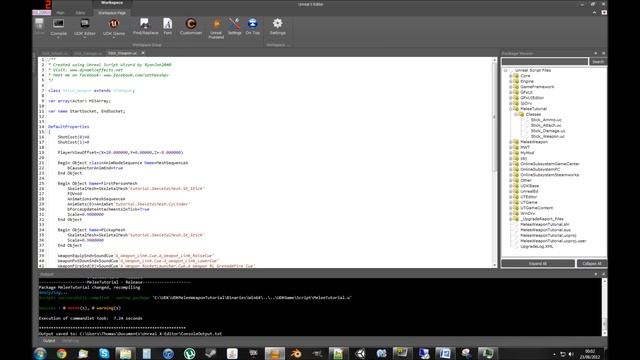This screenshot has height=360, width=640.
Task: Launch UDK Editor from the ribbon
Action: [85, 24]
